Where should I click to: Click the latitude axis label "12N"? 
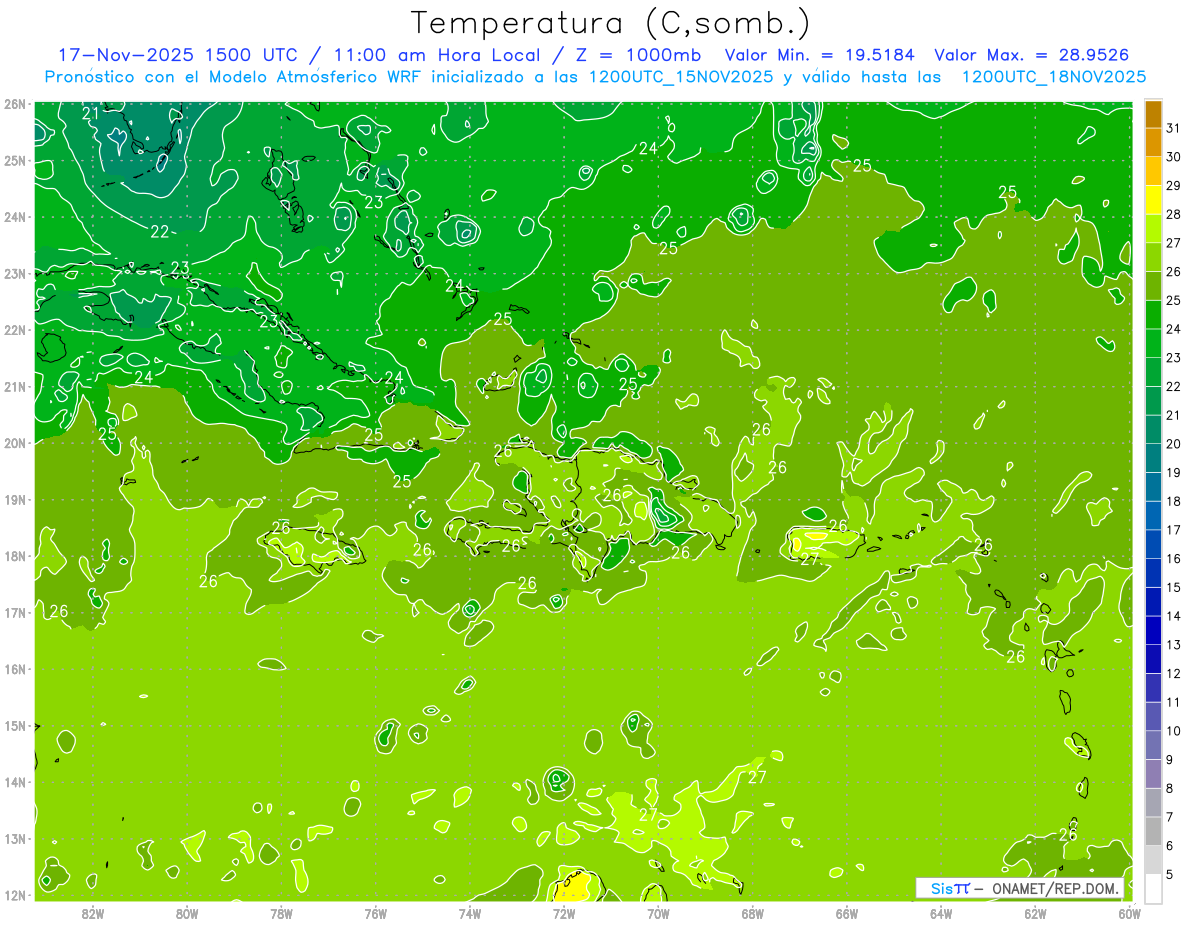coord(15,895)
